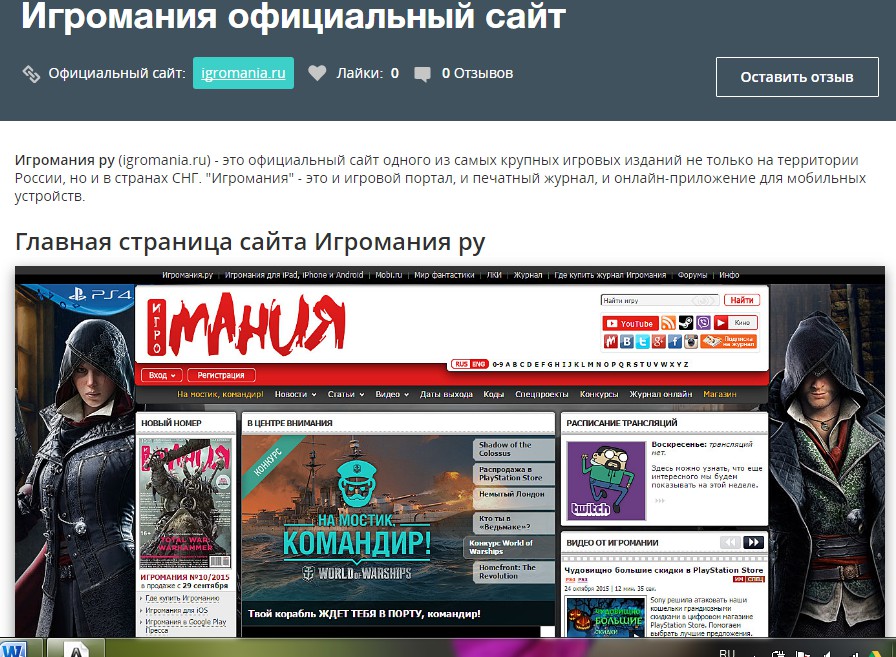Open the Twitter icon
Screen dimensions: 896x657
pyautogui.click(x=642, y=342)
